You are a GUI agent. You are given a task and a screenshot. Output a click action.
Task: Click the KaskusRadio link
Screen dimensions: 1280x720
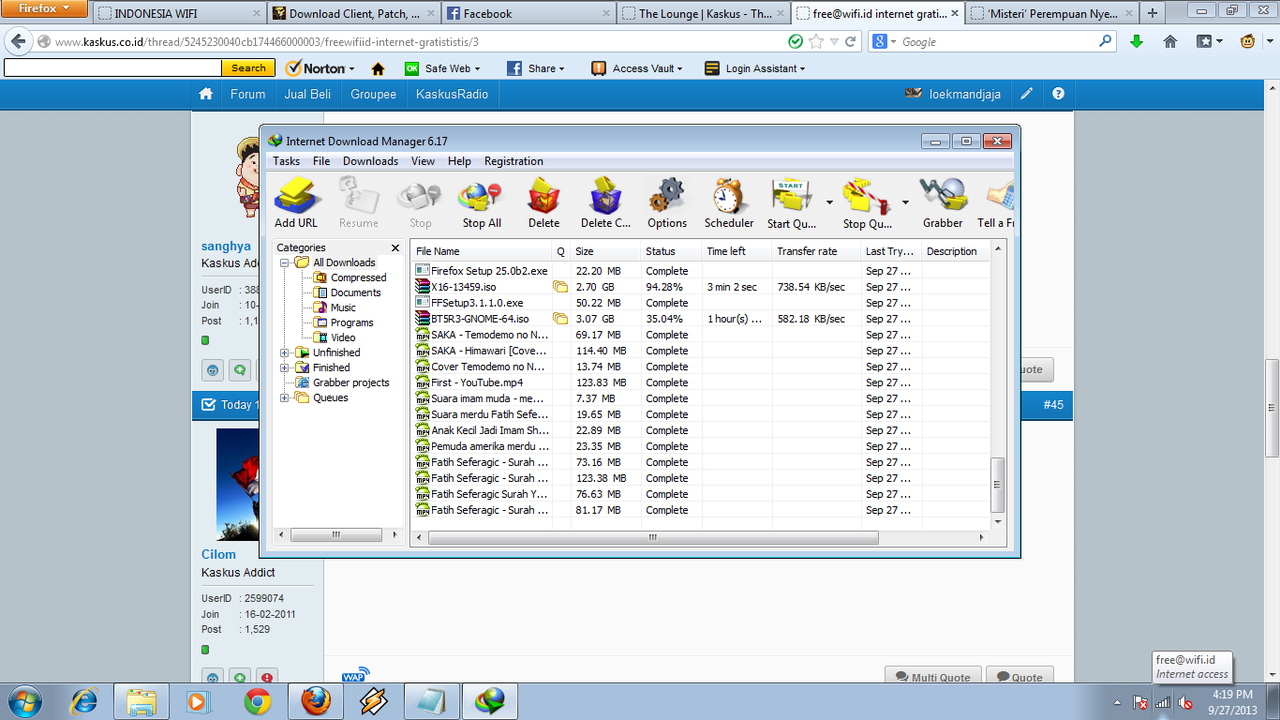[x=452, y=94]
